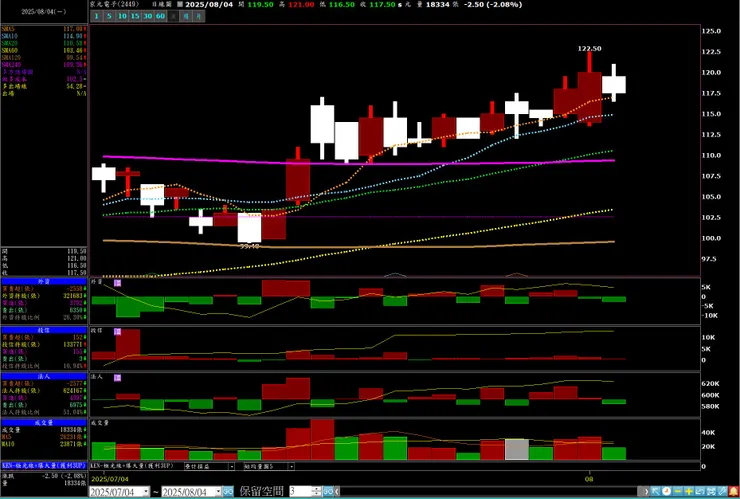
Task: Select the 成交量 panel header
Action: (44, 423)
